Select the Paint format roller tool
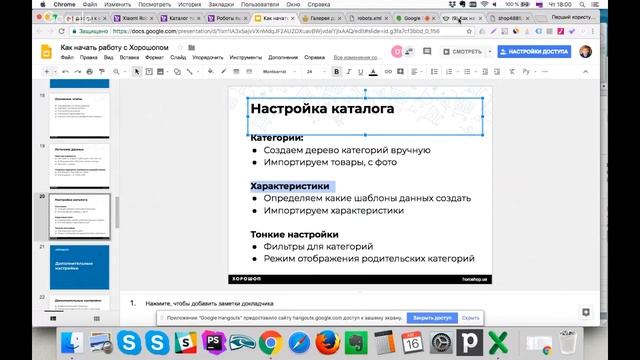The image size is (640, 360). 102,72
